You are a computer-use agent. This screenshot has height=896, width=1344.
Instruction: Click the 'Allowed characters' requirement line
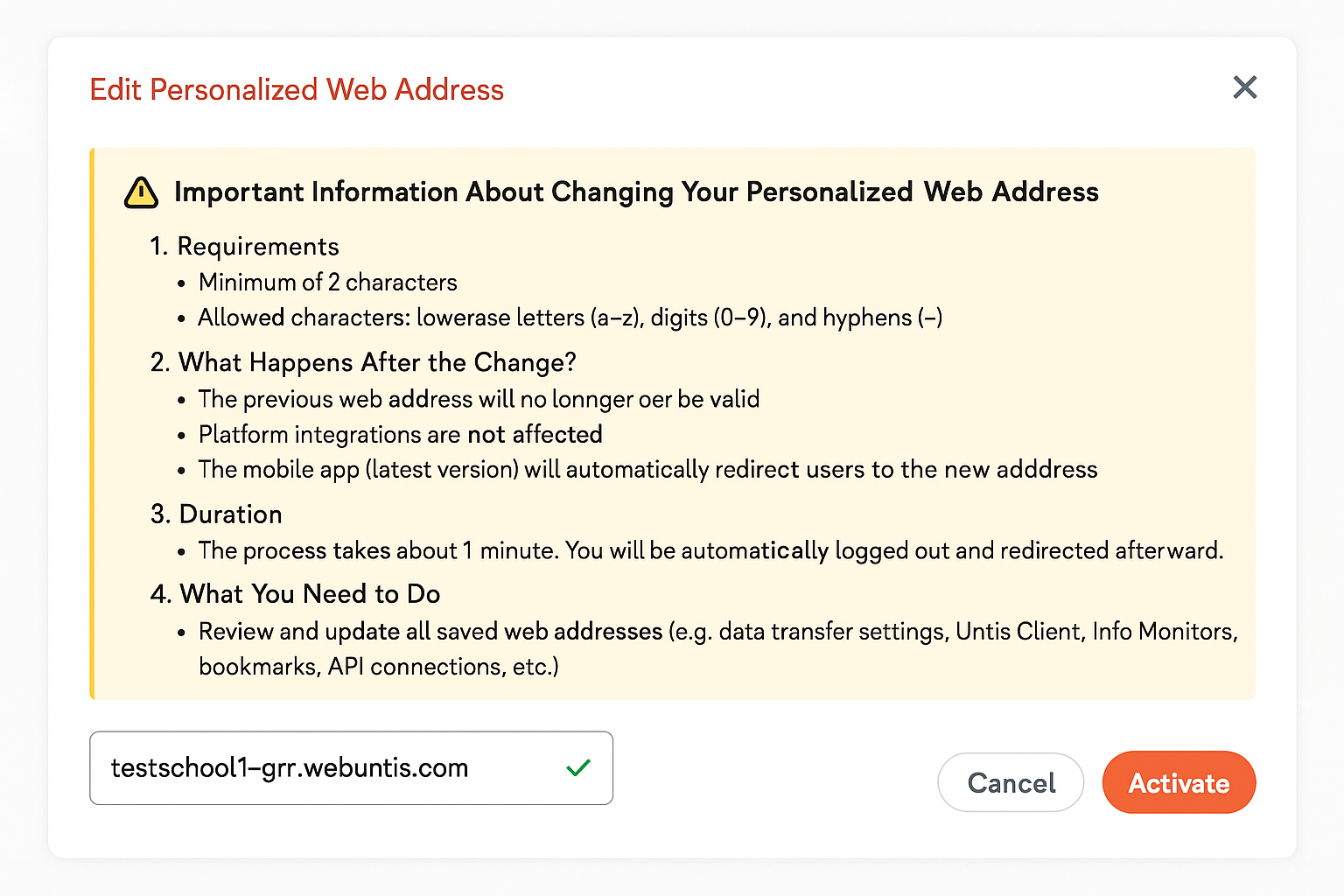[x=570, y=318]
